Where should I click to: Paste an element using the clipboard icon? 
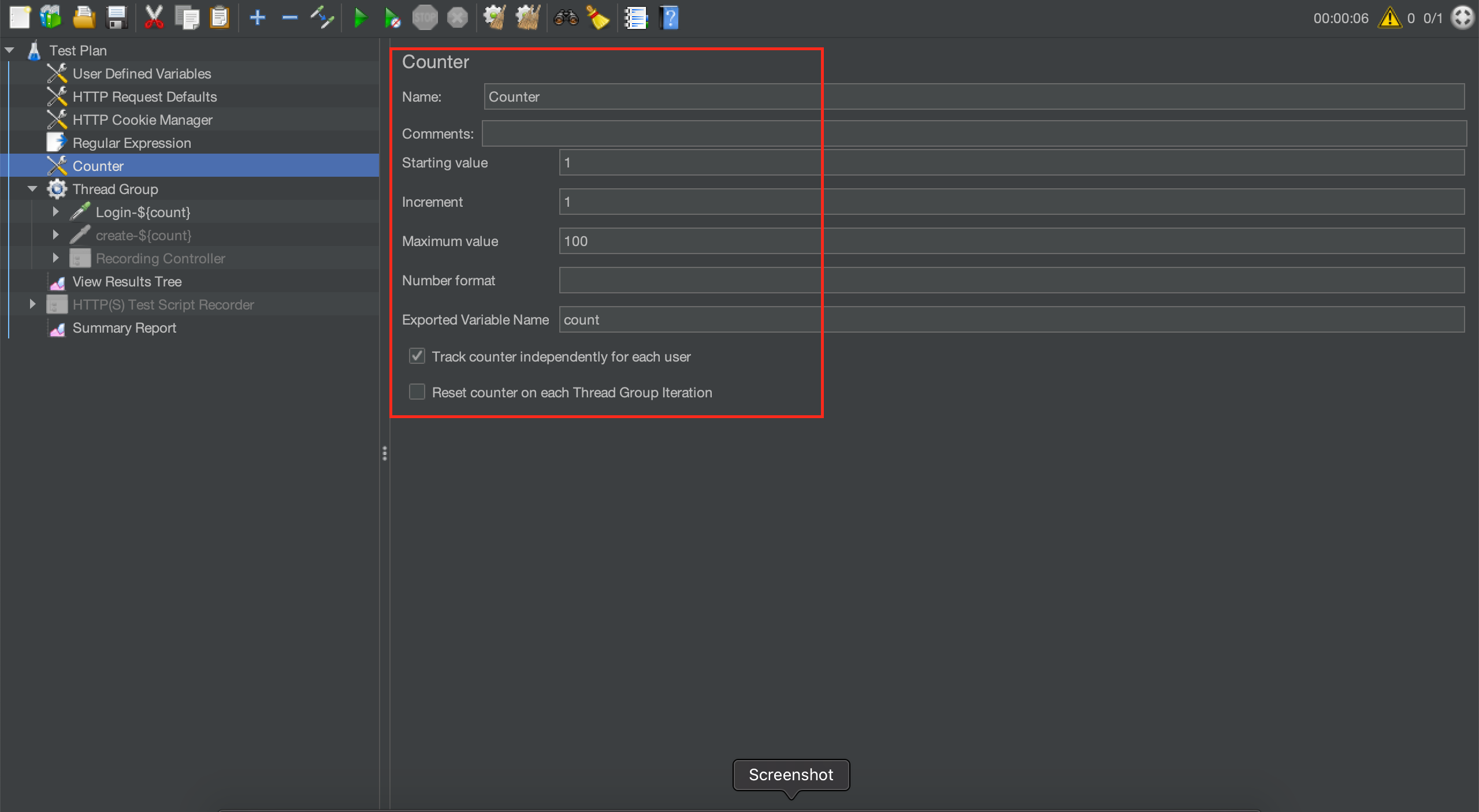tap(219, 17)
